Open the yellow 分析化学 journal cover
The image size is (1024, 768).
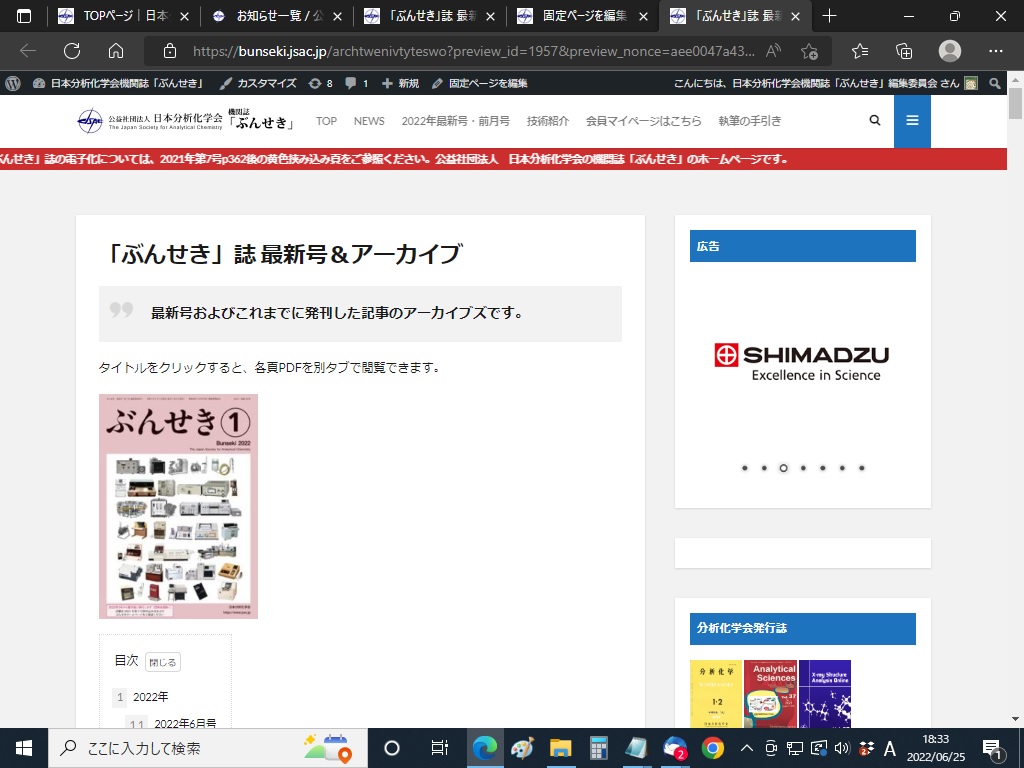tap(716, 694)
